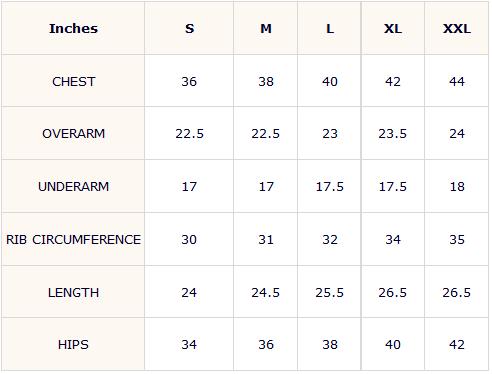Select the XL size column header
This screenshot has height=374, width=492.
(393, 29)
